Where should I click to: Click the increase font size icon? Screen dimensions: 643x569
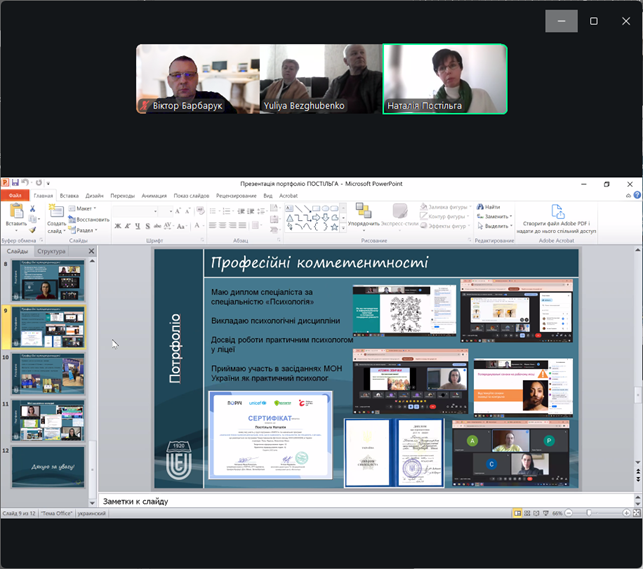[178, 211]
